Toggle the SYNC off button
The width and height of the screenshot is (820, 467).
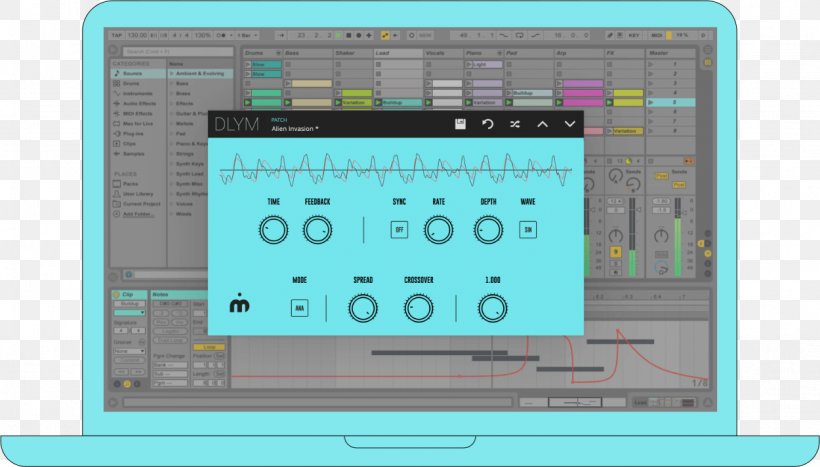coord(399,230)
